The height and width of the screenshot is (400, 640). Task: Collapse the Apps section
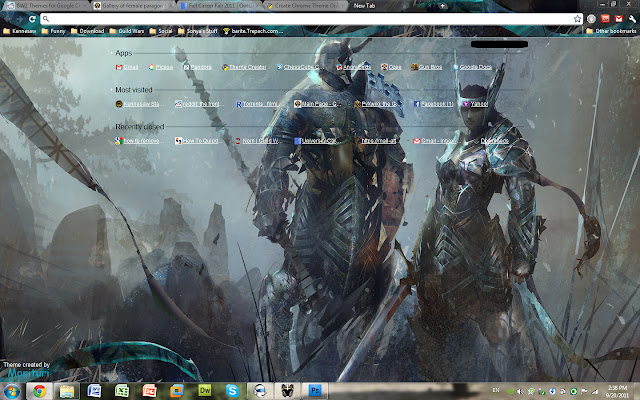tap(123, 53)
